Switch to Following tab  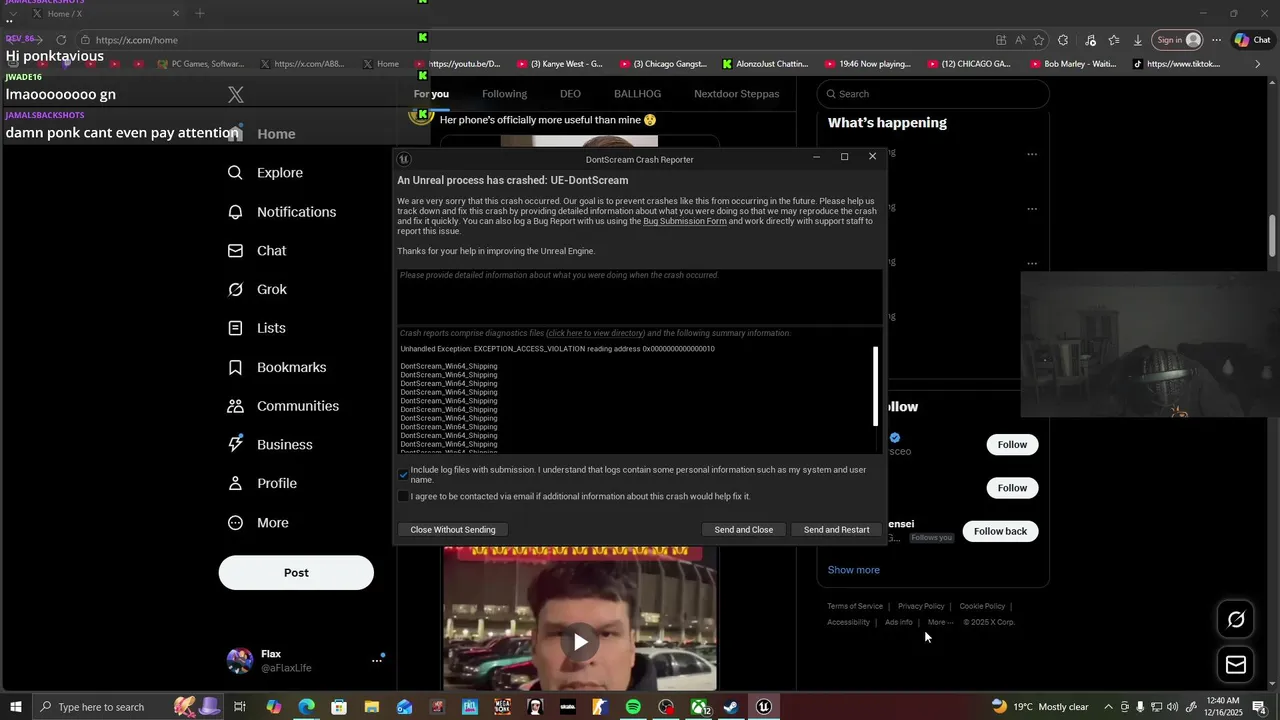click(504, 94)
